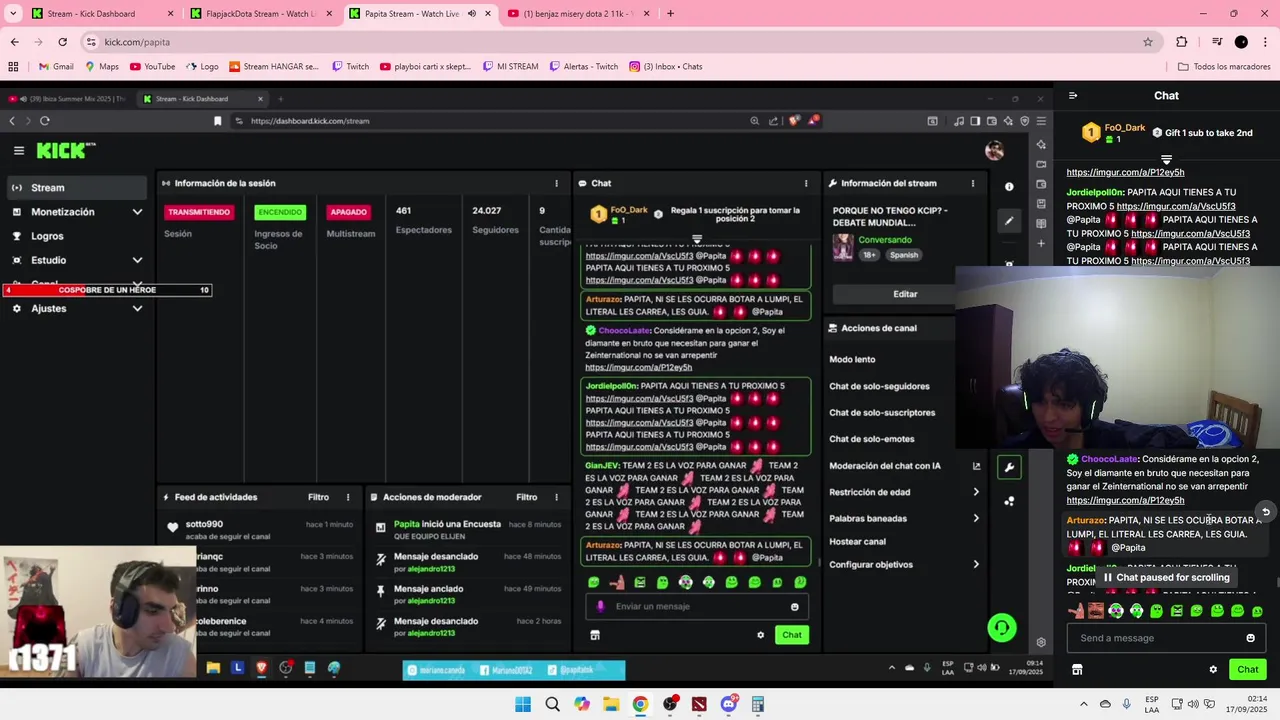Expand the pinned leaderboard arrow below FoO_Dark
Screen dimensions: 1280x720
pyautogui.click(x=1166, y=159)
